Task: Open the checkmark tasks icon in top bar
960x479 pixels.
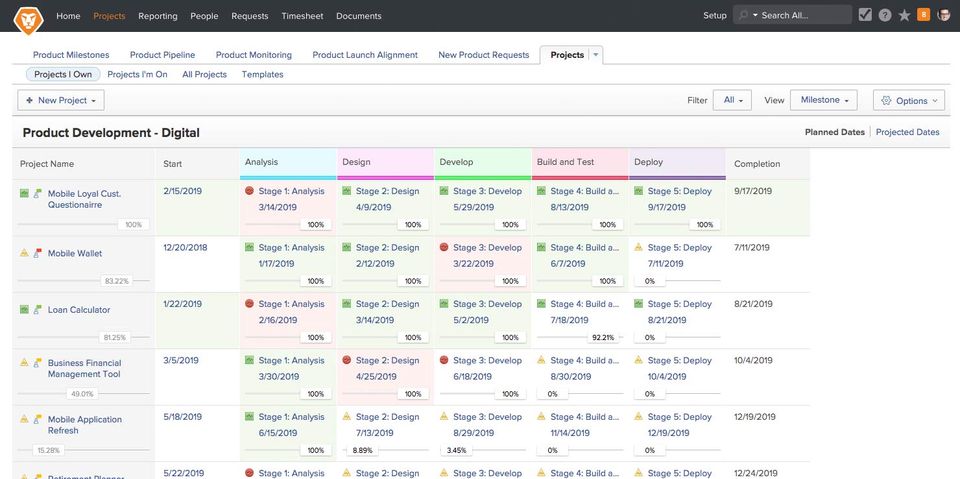Action: pyautogui.click(x=865, y=15)
